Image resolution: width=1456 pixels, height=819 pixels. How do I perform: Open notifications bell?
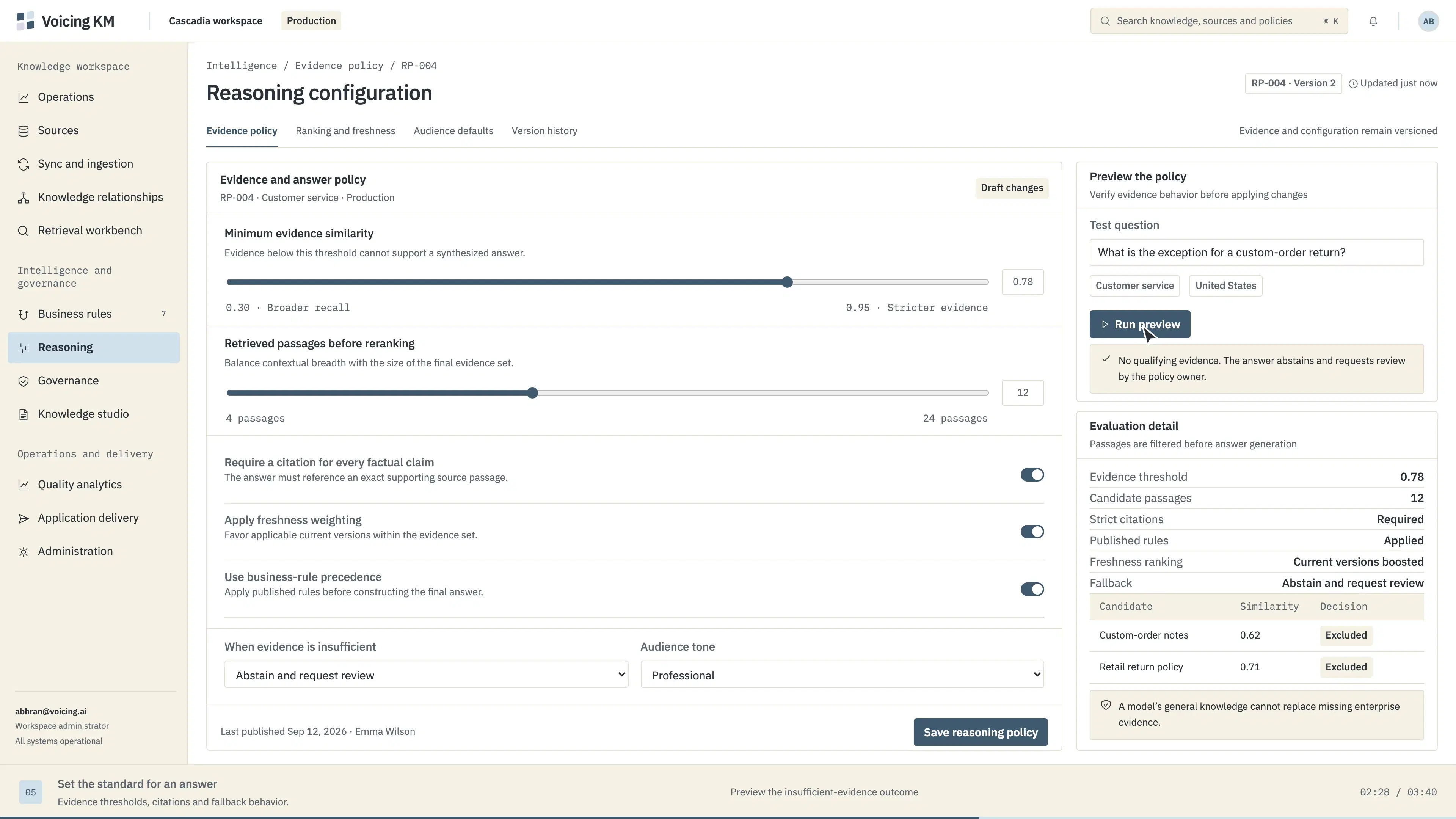(1373, 22)
